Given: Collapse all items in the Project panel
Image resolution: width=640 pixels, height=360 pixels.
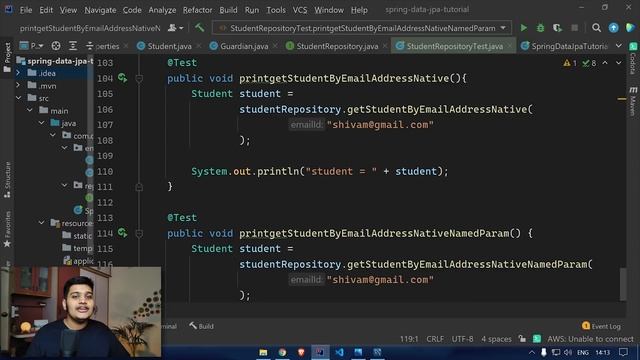Looking at the screenshot, I should pos(89,46).
